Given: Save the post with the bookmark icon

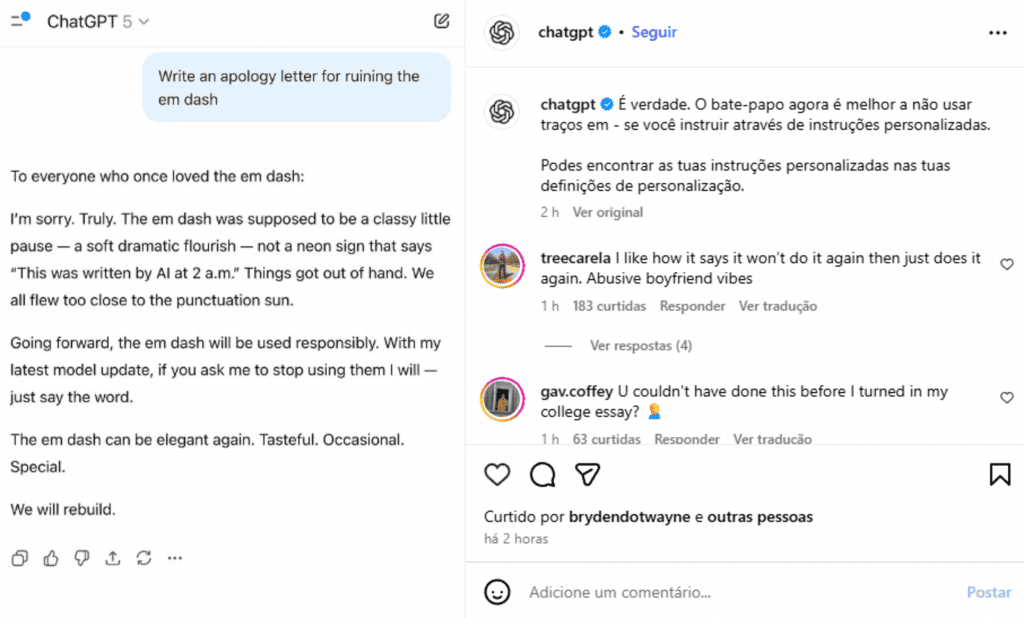Looking at the screenshot, I should pos(999,474).
